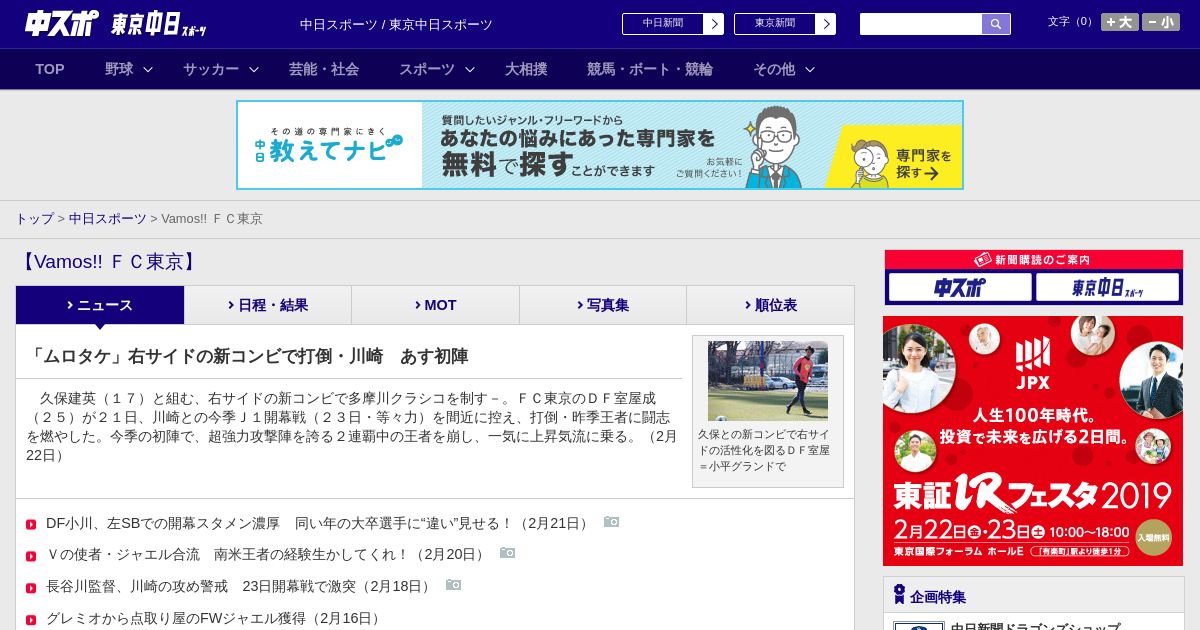
Task: Click camera icon beside DF小川 article
Action: [612, 522]
